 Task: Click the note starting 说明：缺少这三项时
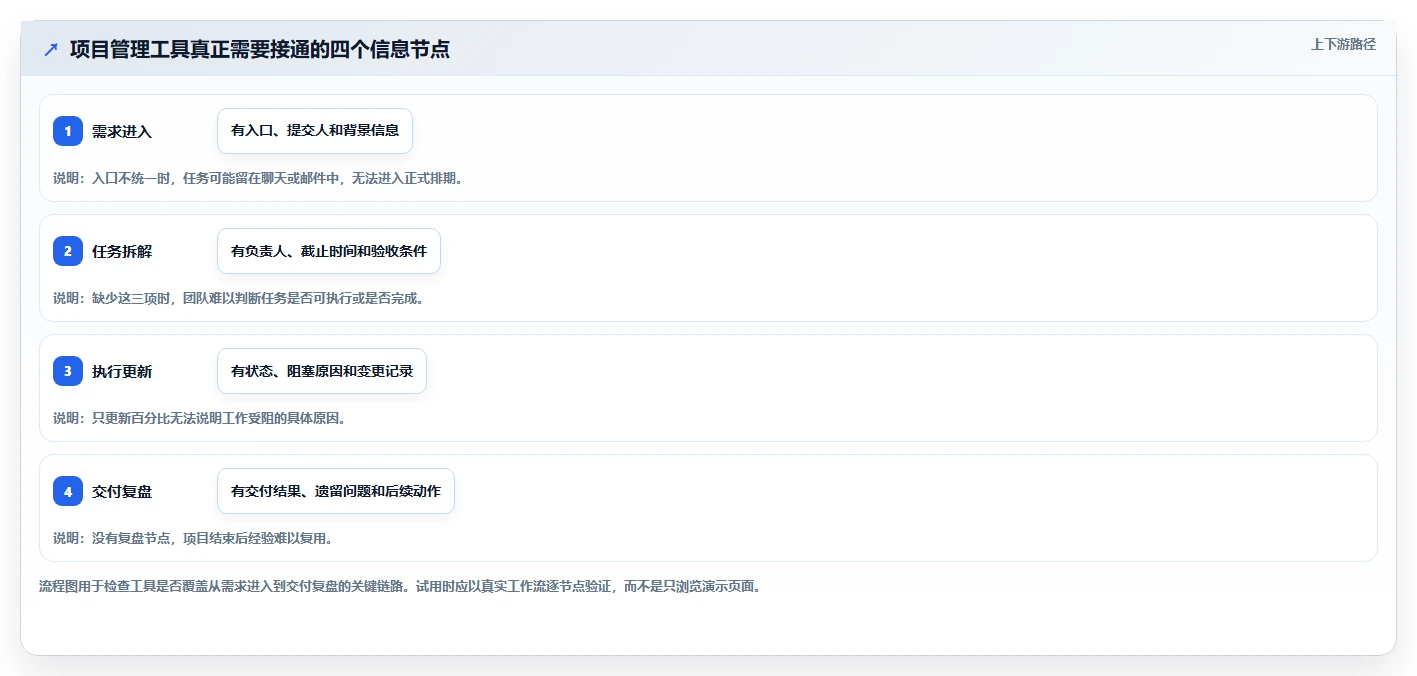pos(238,298)
